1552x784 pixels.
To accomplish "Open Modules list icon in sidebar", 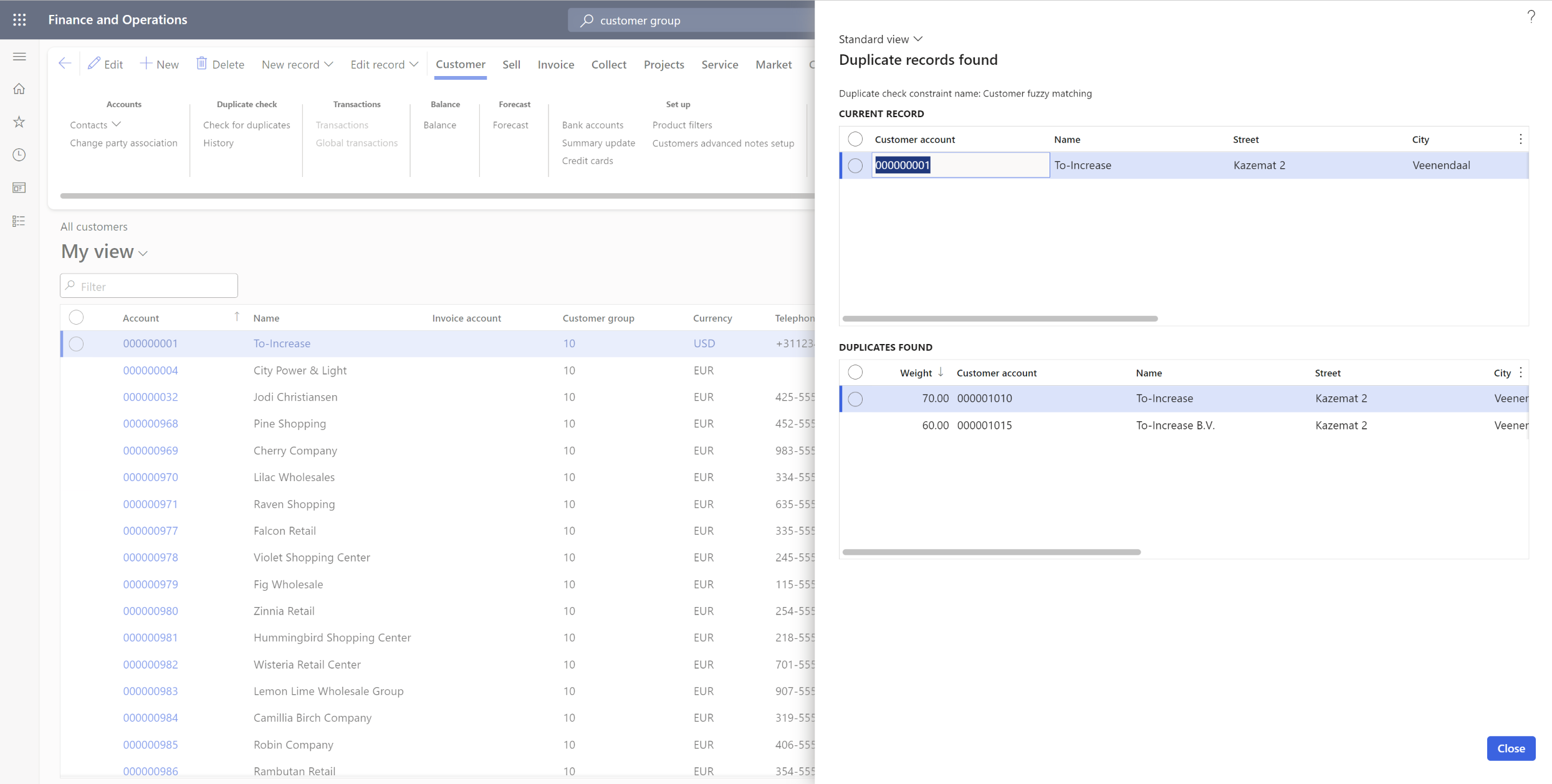I will coord(19,221).
